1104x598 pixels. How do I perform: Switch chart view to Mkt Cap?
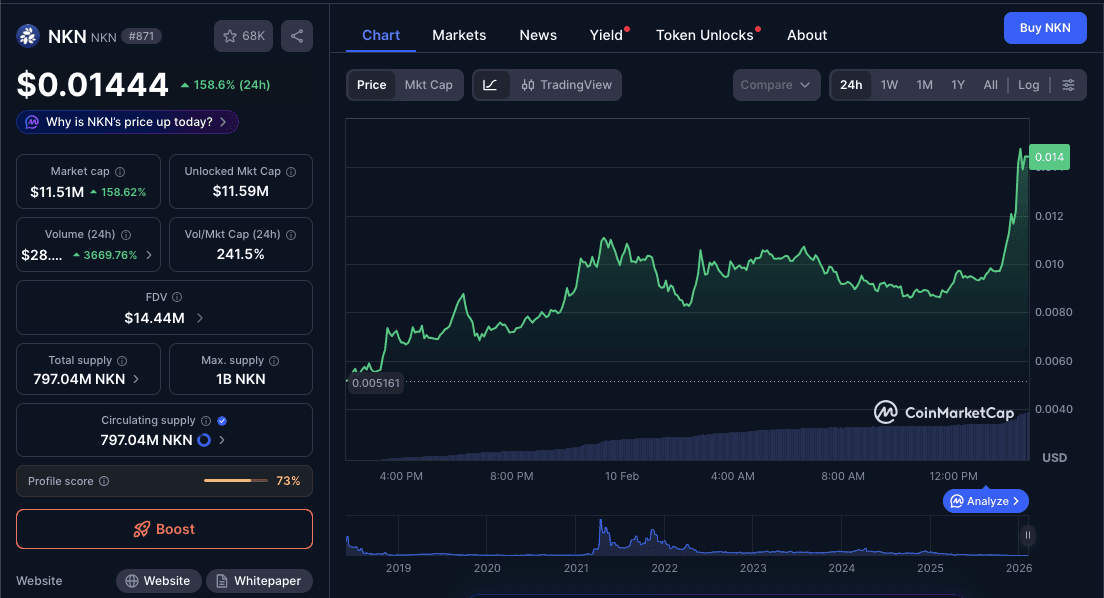428,84
